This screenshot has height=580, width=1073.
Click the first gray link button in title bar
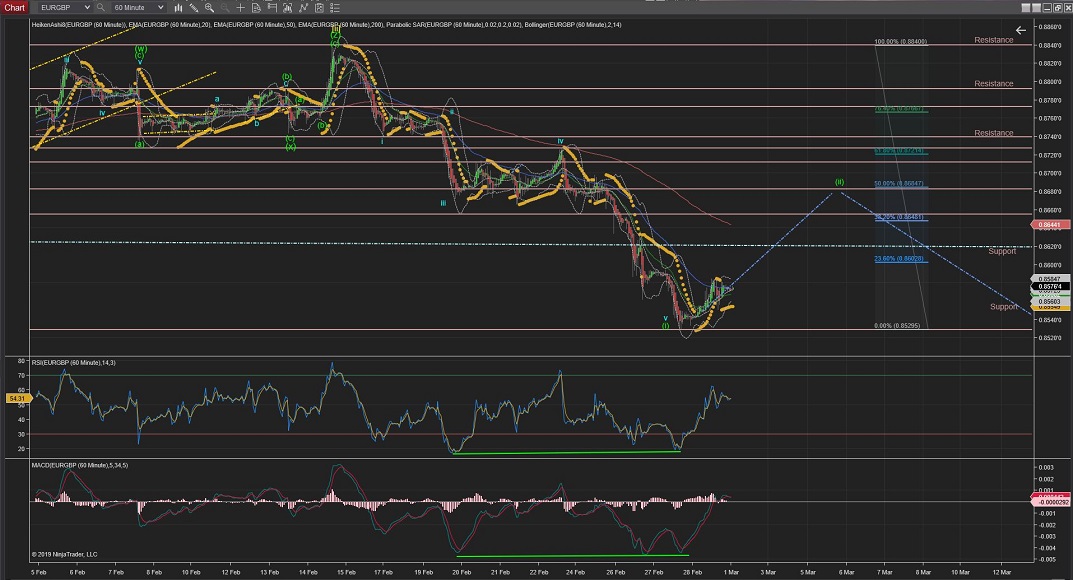pyautogui.click(x=1026, y=8)
